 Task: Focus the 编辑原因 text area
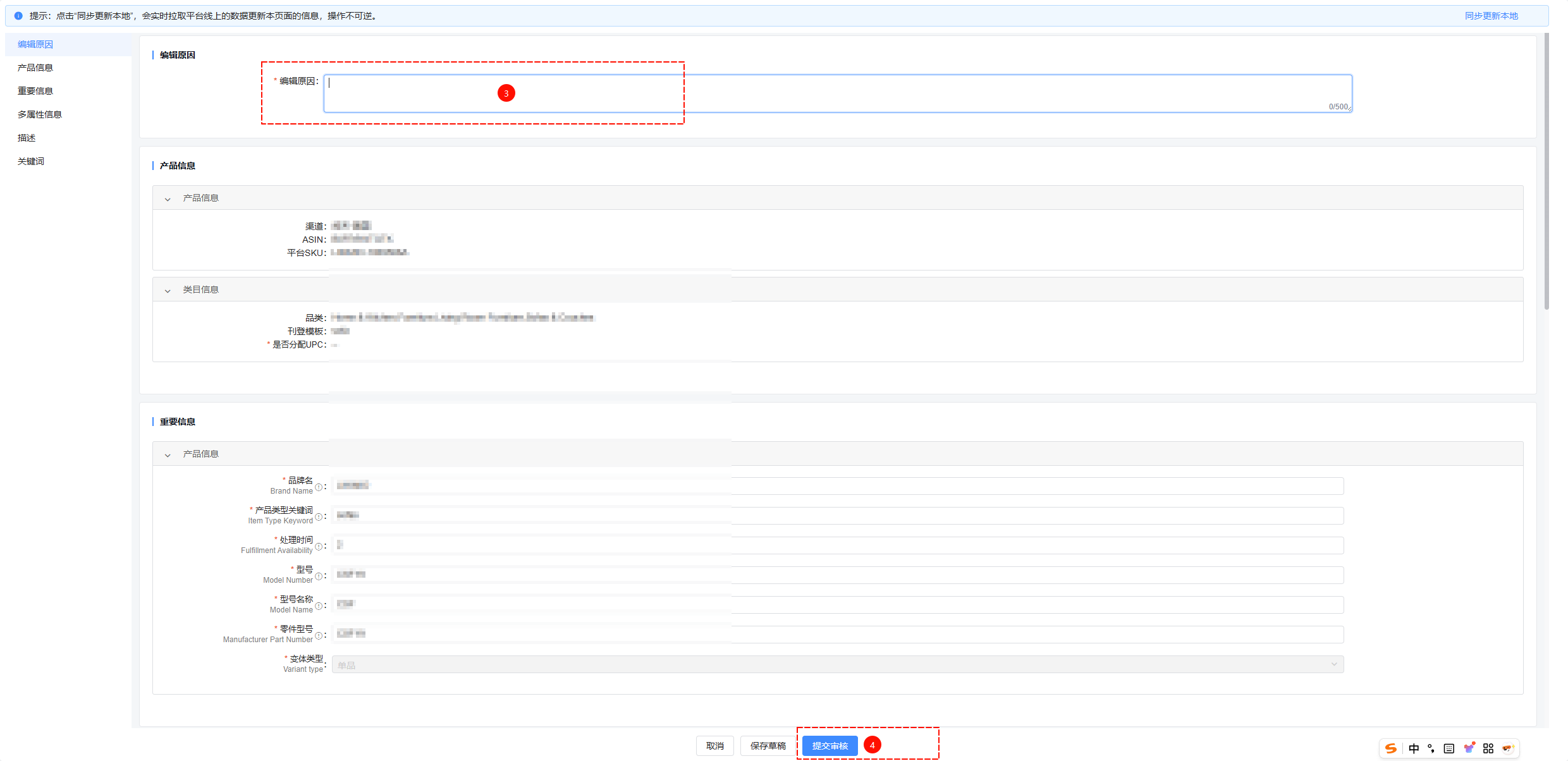tap(837, 94)
